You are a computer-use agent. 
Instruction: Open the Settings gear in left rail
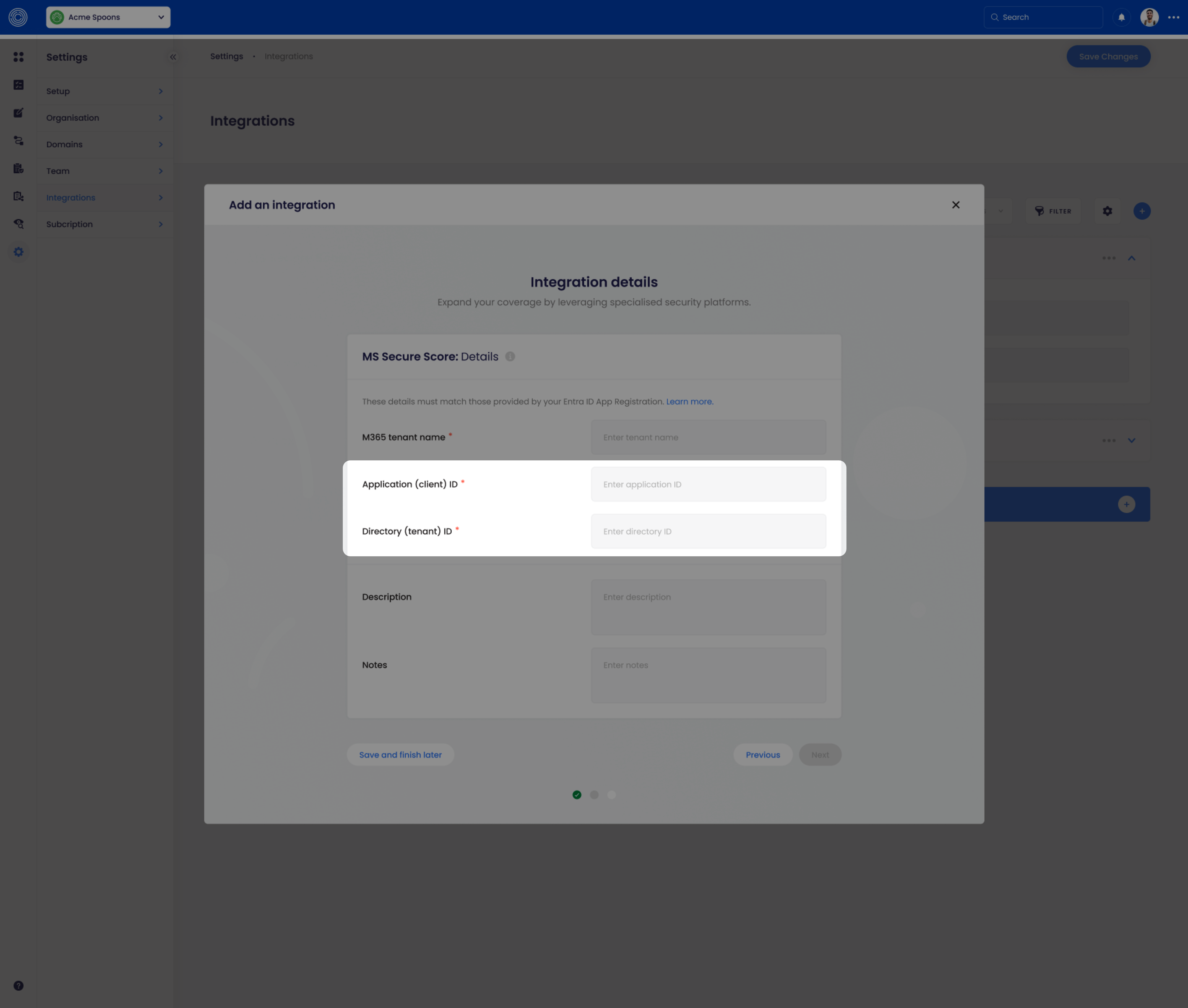[19, 252]
